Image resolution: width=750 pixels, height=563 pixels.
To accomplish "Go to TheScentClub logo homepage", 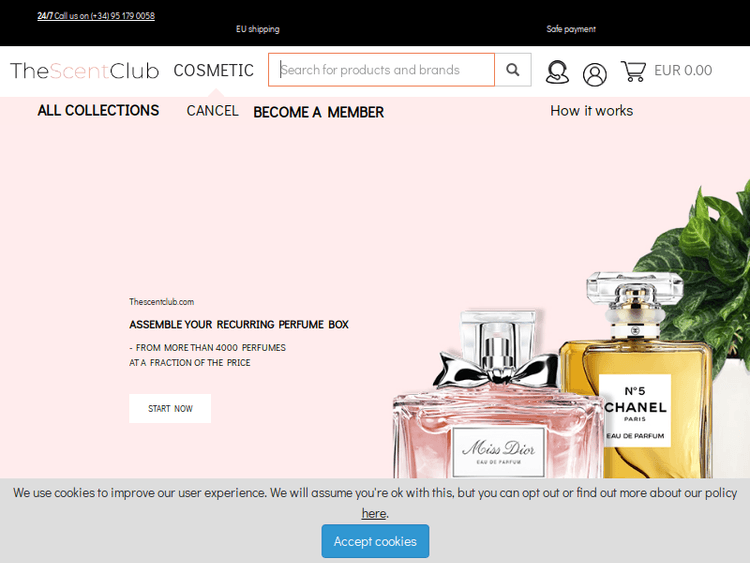I will point(85,71).
